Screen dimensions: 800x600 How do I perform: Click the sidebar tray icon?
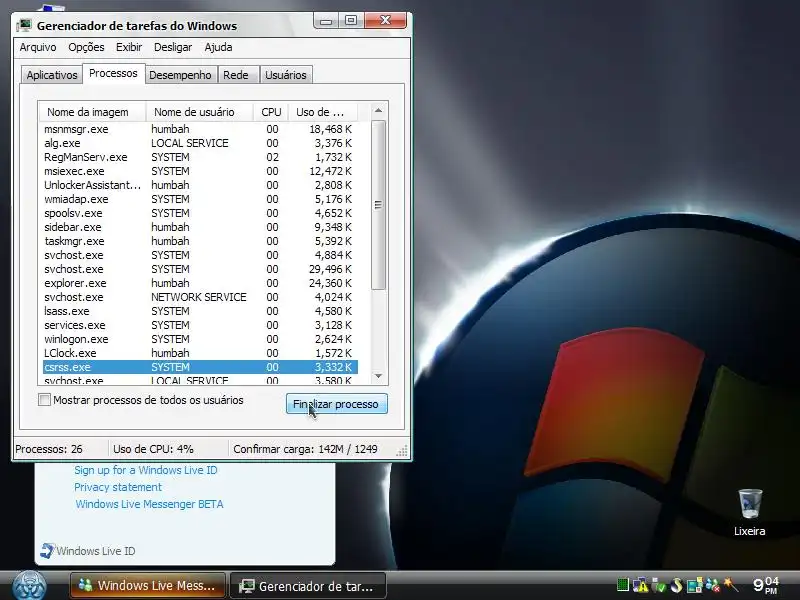point(694,585)
